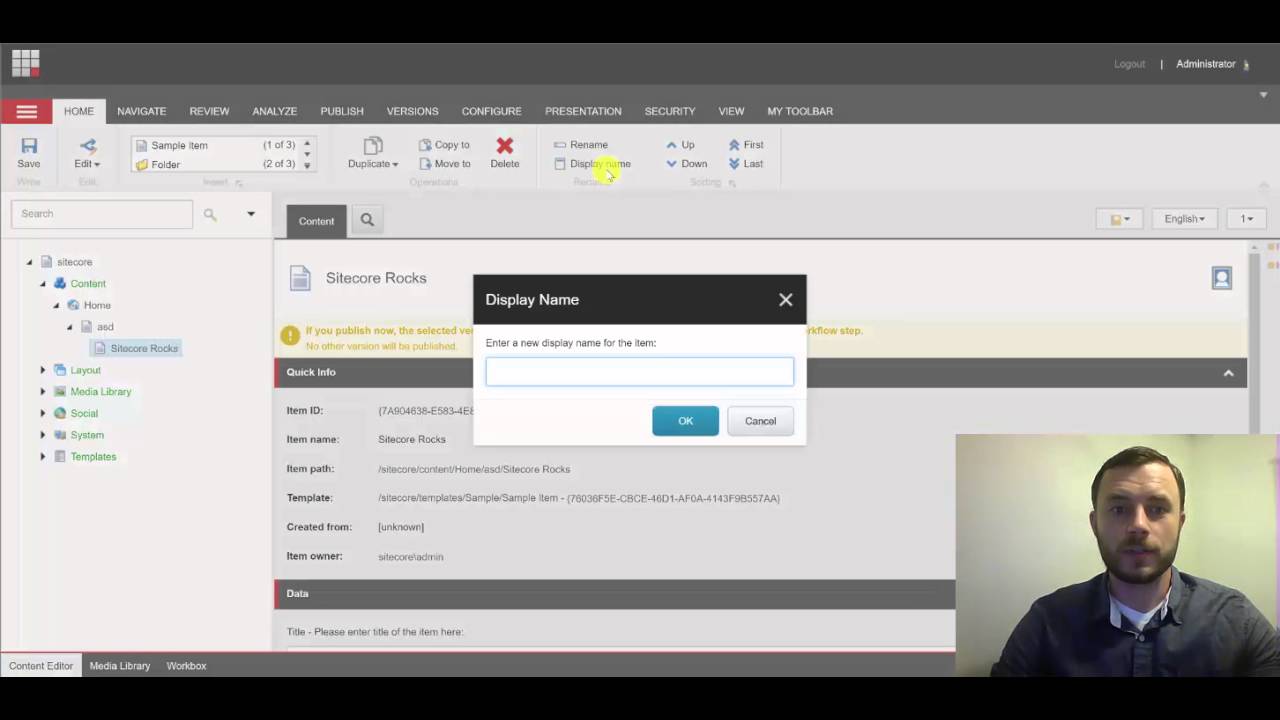Open the Duplicate dropdown
Viewport: 1280px width, 720px height.
click(373, 154)
